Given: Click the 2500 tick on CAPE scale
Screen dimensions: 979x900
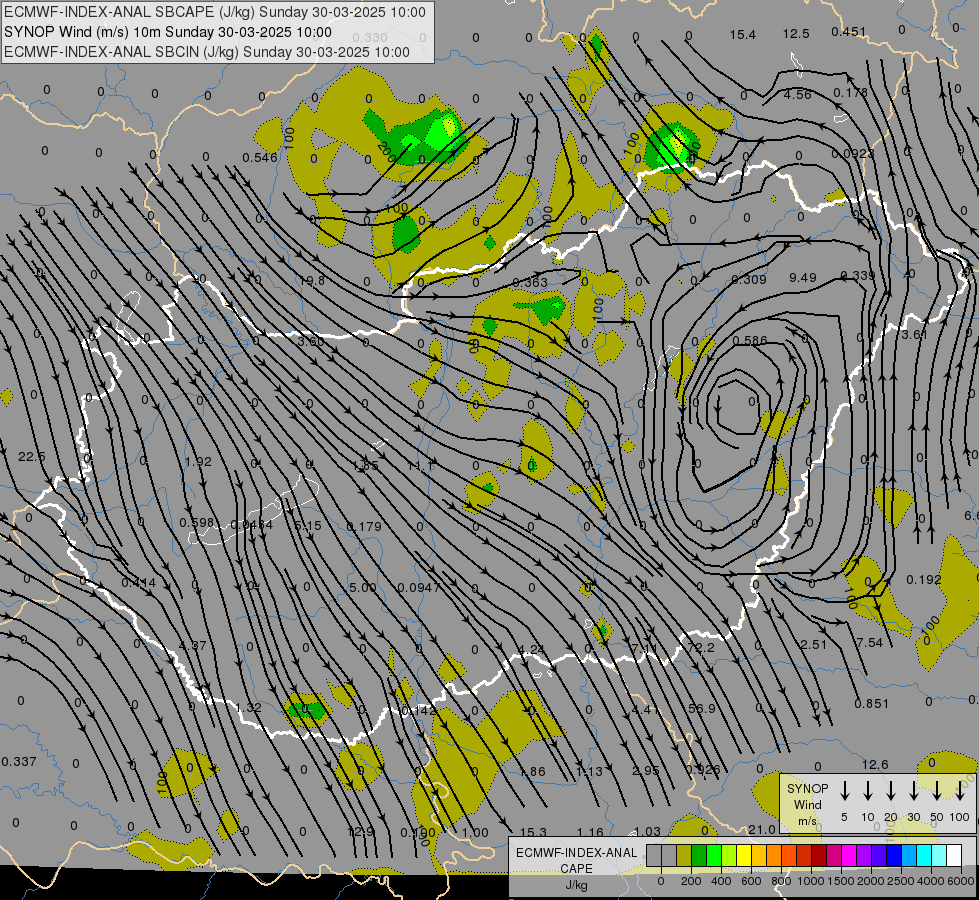Looking at the screenshot, I should pyautogui.click(x=900, y=881).
